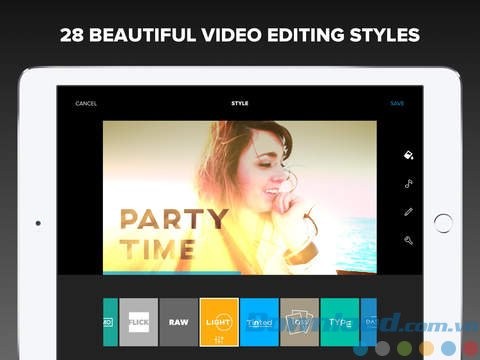Pick the beige photo-cards style tile
The height and width of the screenshot is (360, 480).
(299, 322)
